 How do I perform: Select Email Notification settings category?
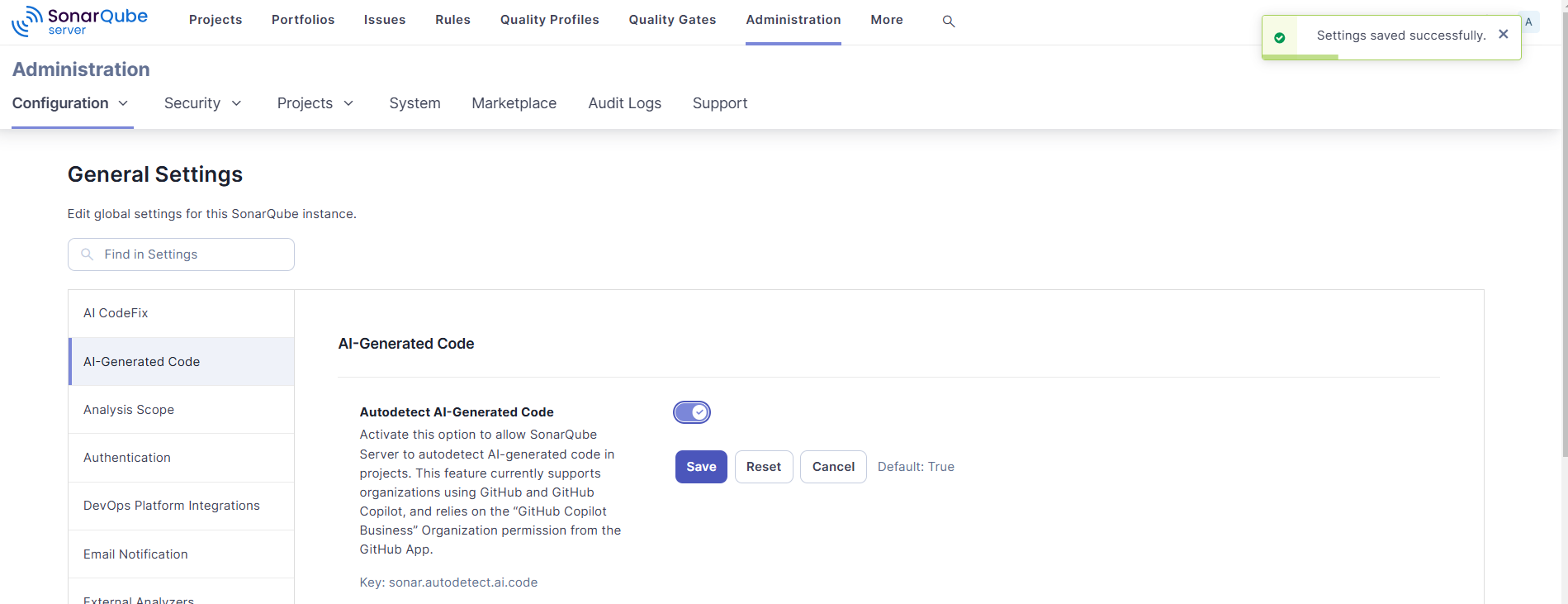(181, 554)
